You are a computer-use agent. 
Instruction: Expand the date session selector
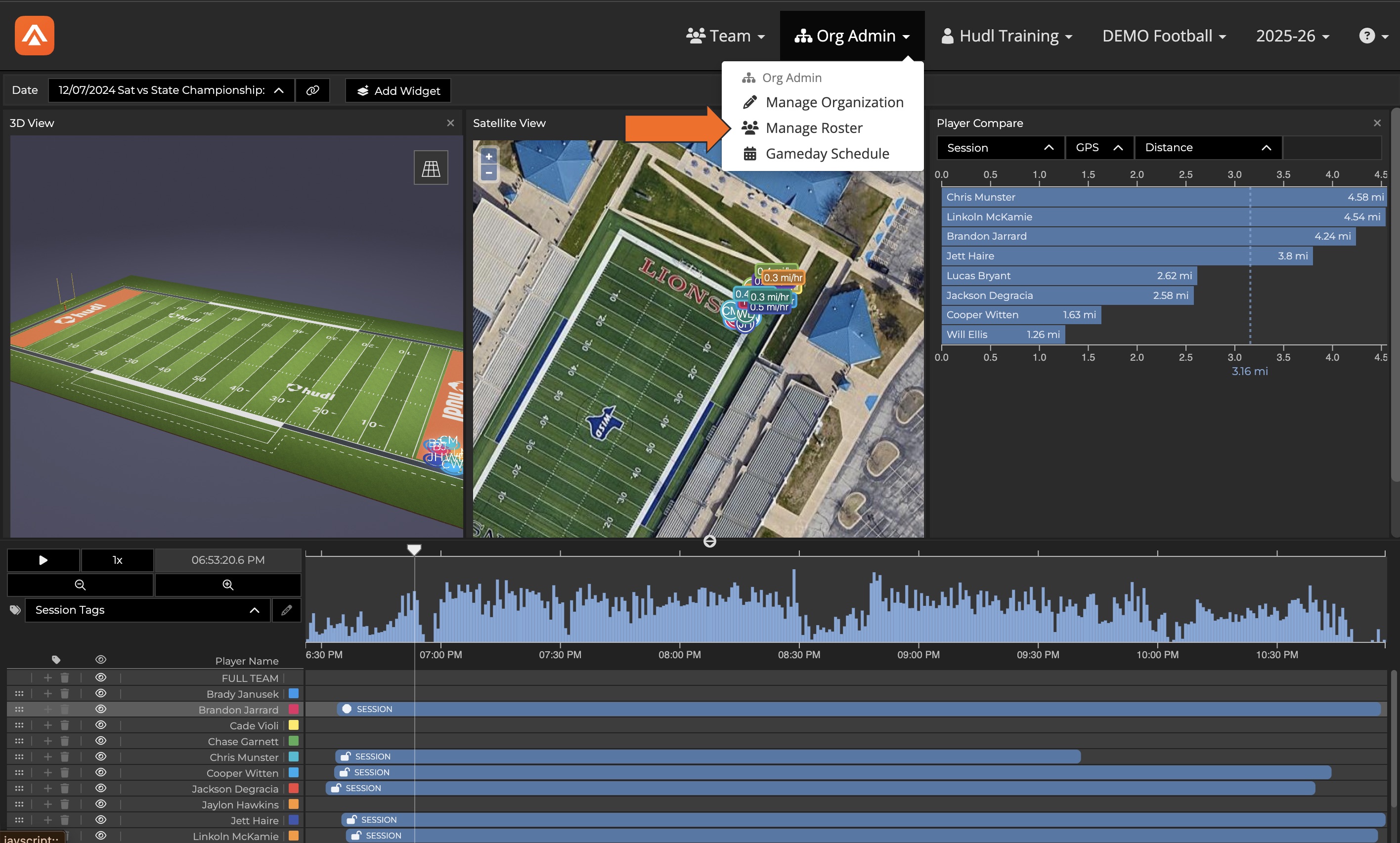[171, 90]
